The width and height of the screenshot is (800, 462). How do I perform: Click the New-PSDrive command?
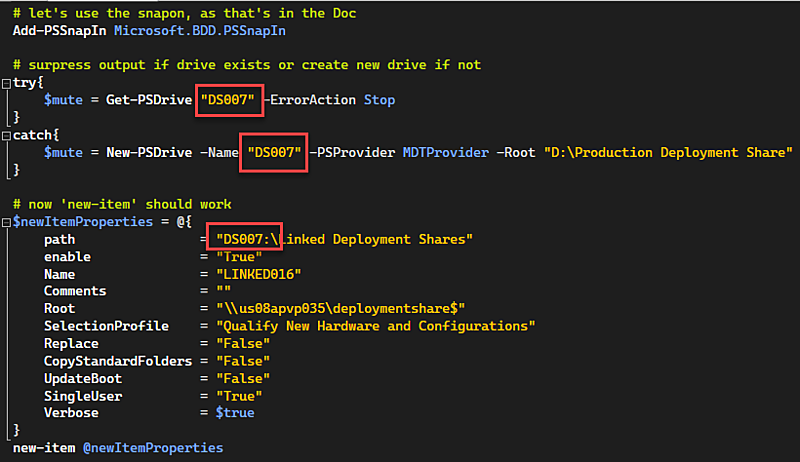click(148, 152)
